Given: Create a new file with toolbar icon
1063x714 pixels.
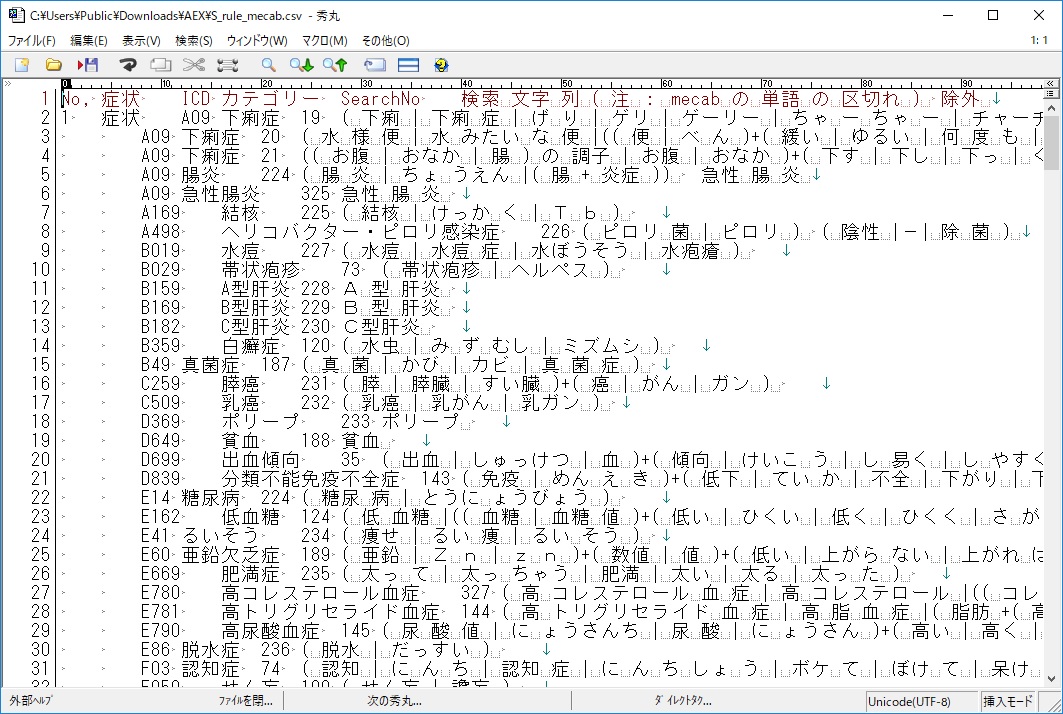Looking at the screenshot, I should click(22, 65).
